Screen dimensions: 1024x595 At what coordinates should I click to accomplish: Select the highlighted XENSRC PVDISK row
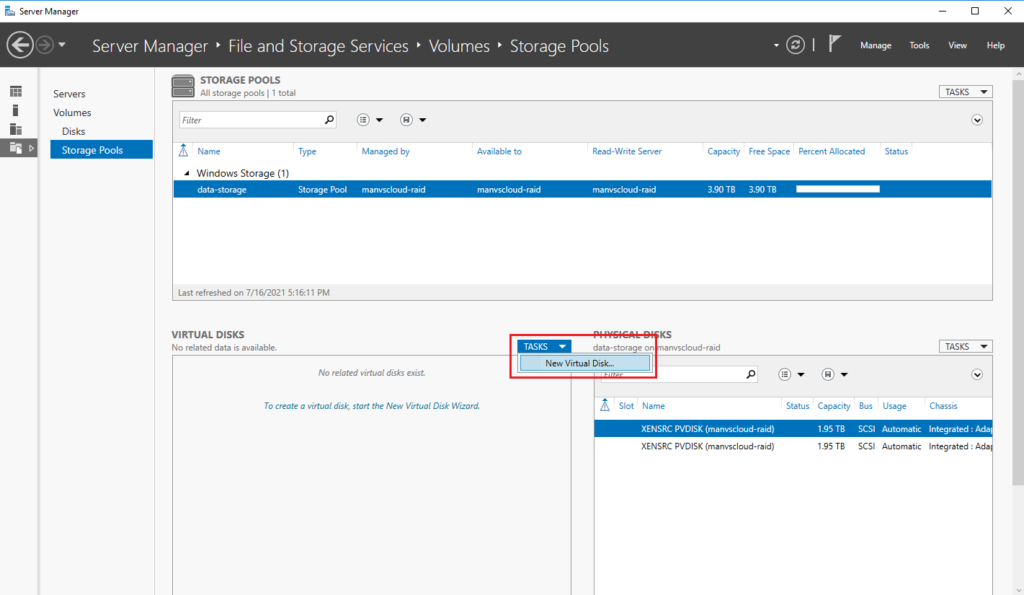(x=793, y=429)
